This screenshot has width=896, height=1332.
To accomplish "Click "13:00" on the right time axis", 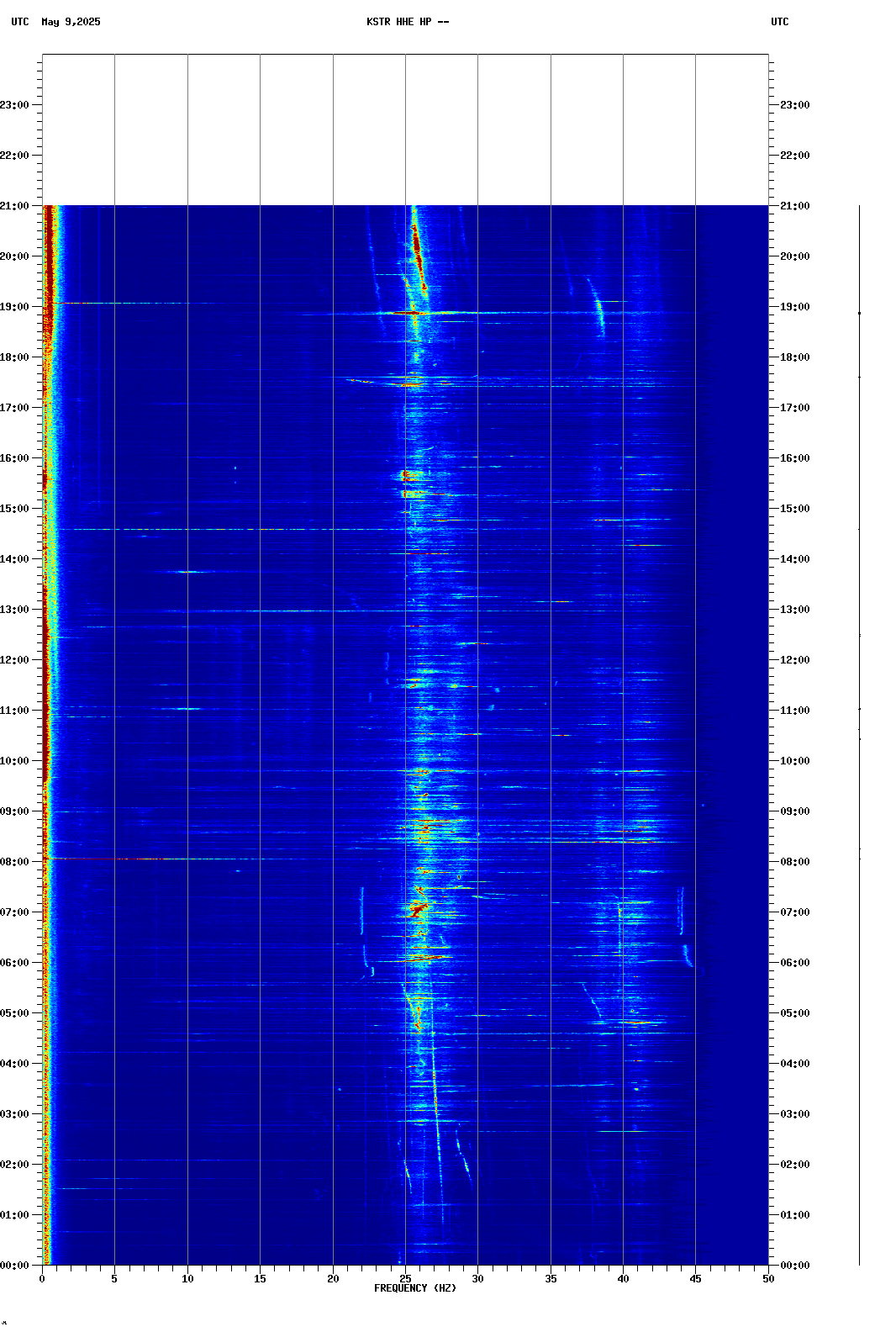I will pos(795,610).
